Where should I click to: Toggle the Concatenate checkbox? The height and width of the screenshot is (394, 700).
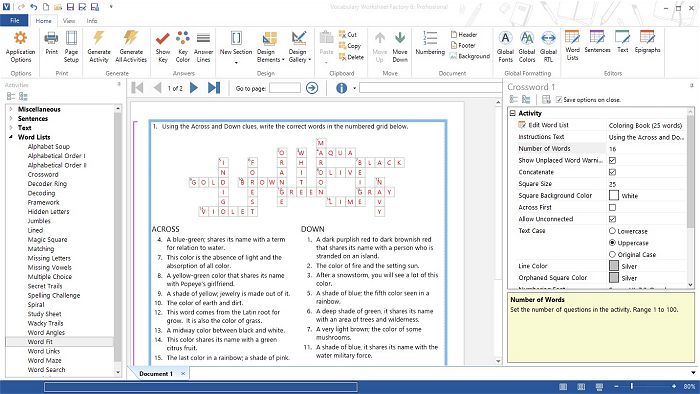(612, 172)
